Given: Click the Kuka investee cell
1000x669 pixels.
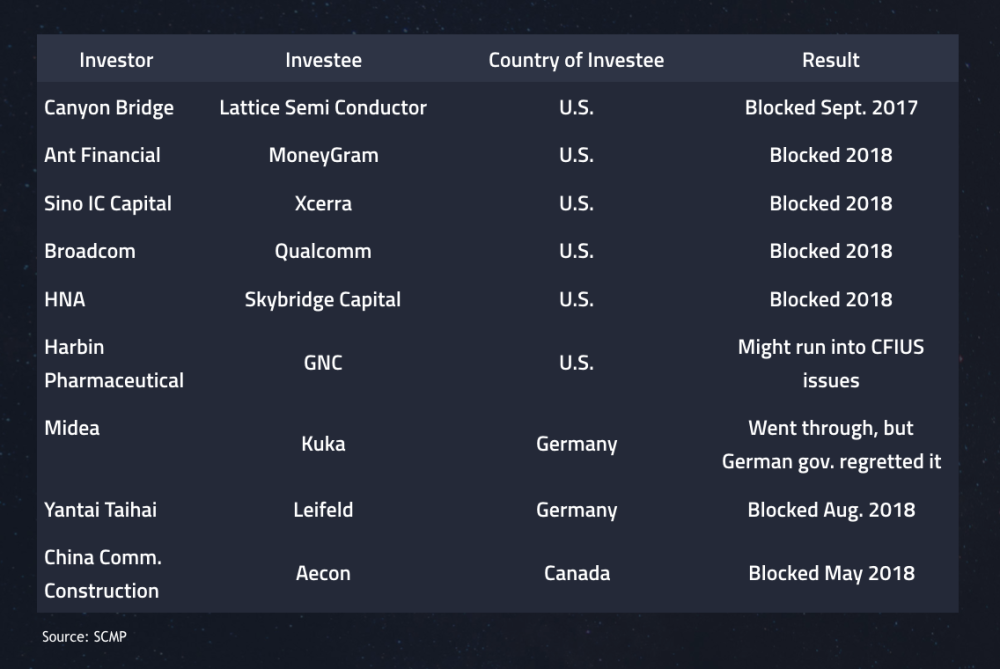Looking at the screenshot, I should 323,444.
